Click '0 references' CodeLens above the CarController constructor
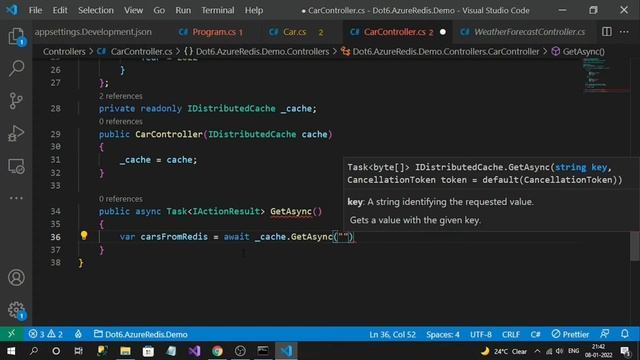The width and height of the screenshot is (640, 360). pos(120,122)
